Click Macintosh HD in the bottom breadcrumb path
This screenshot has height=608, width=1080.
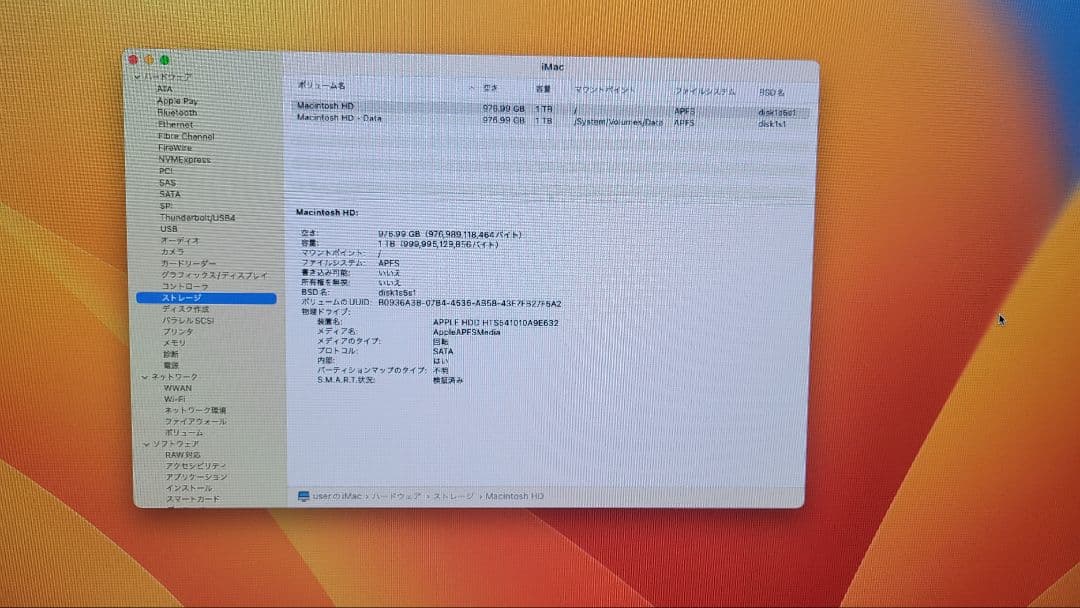pyautogui.click(x=513, y=496)
